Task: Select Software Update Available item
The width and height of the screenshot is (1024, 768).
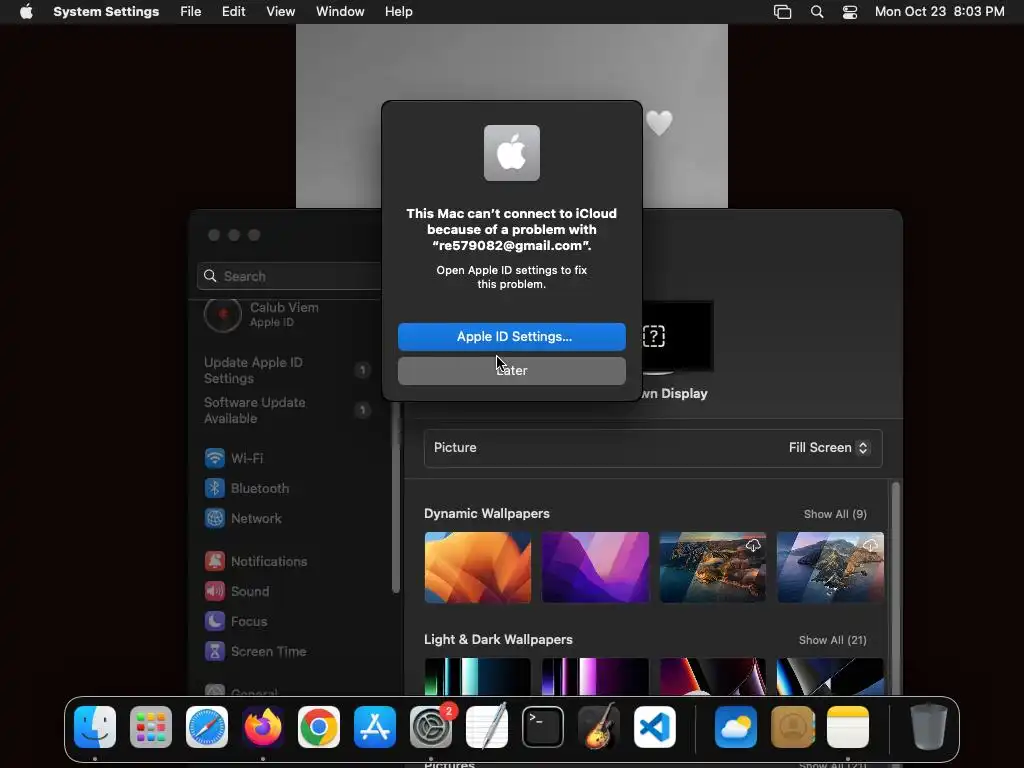Action: pos(287,410)
